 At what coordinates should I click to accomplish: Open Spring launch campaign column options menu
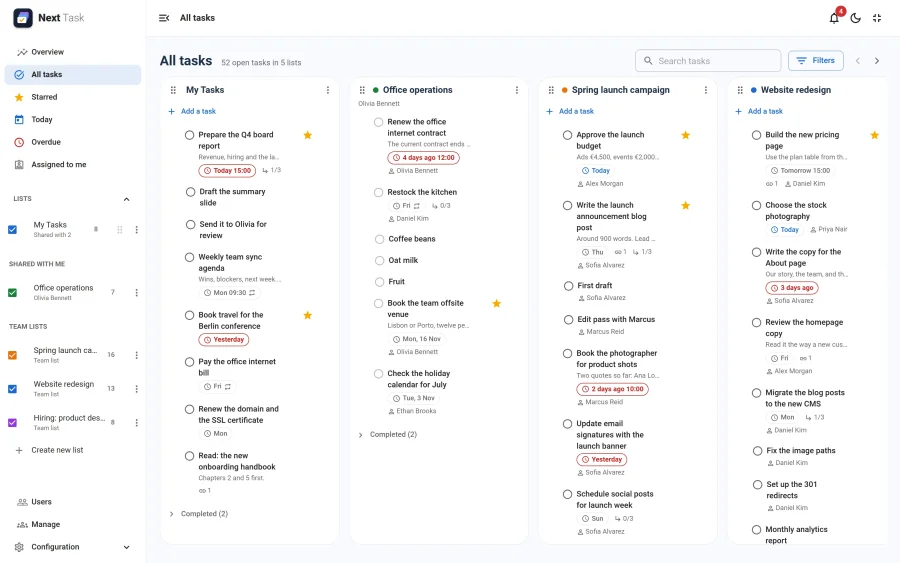pos(705,90)
